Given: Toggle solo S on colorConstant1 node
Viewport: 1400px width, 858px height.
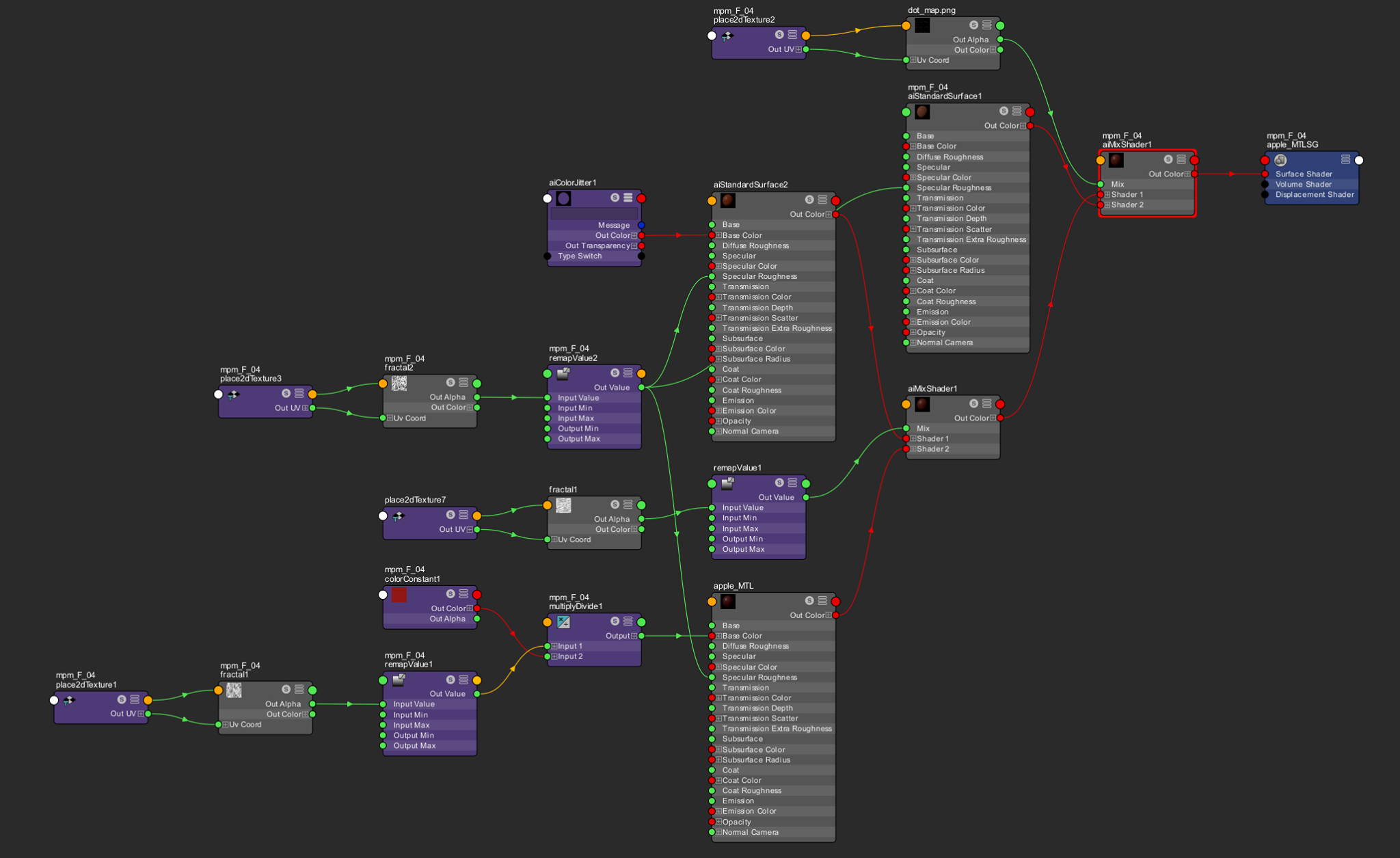Looking at the screenshot, I should tap(450, 593).
